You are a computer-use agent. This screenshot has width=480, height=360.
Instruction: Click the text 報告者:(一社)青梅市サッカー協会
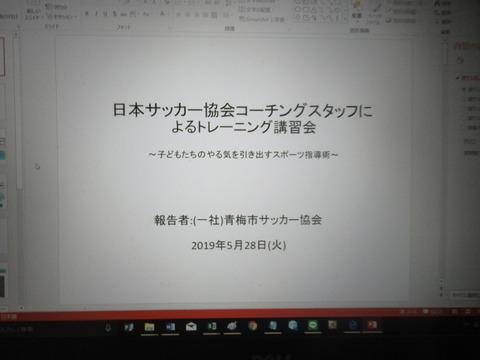238,220
